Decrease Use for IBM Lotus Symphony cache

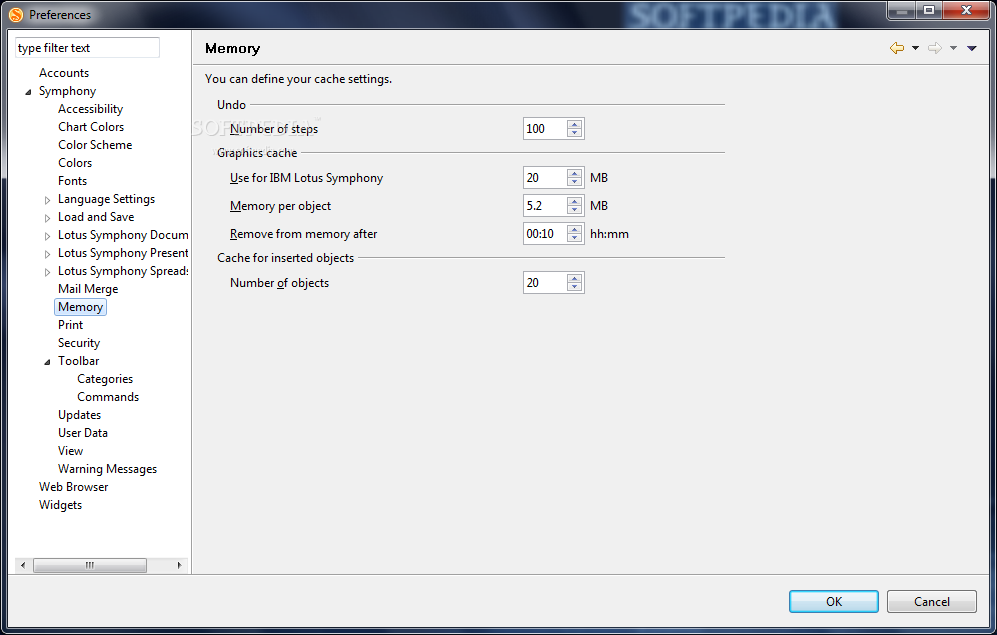(575, 182)
